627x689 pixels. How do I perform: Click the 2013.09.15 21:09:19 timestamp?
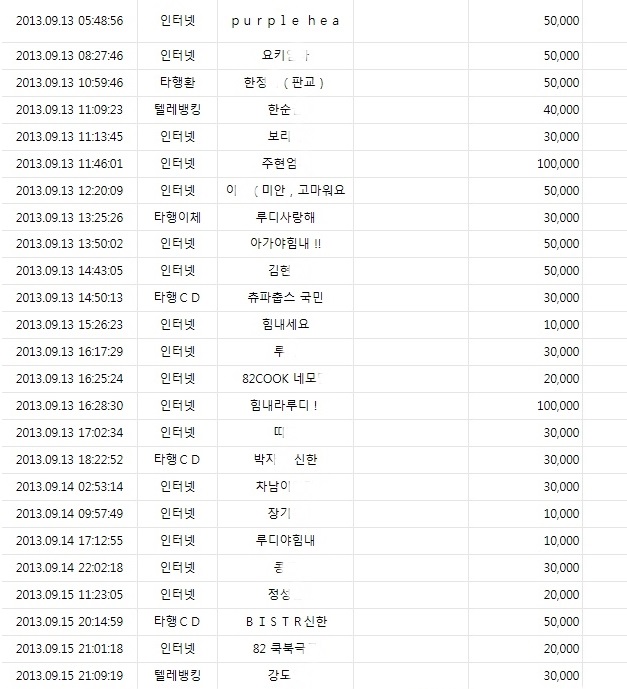pyautogui.click(x=69, y=675)
